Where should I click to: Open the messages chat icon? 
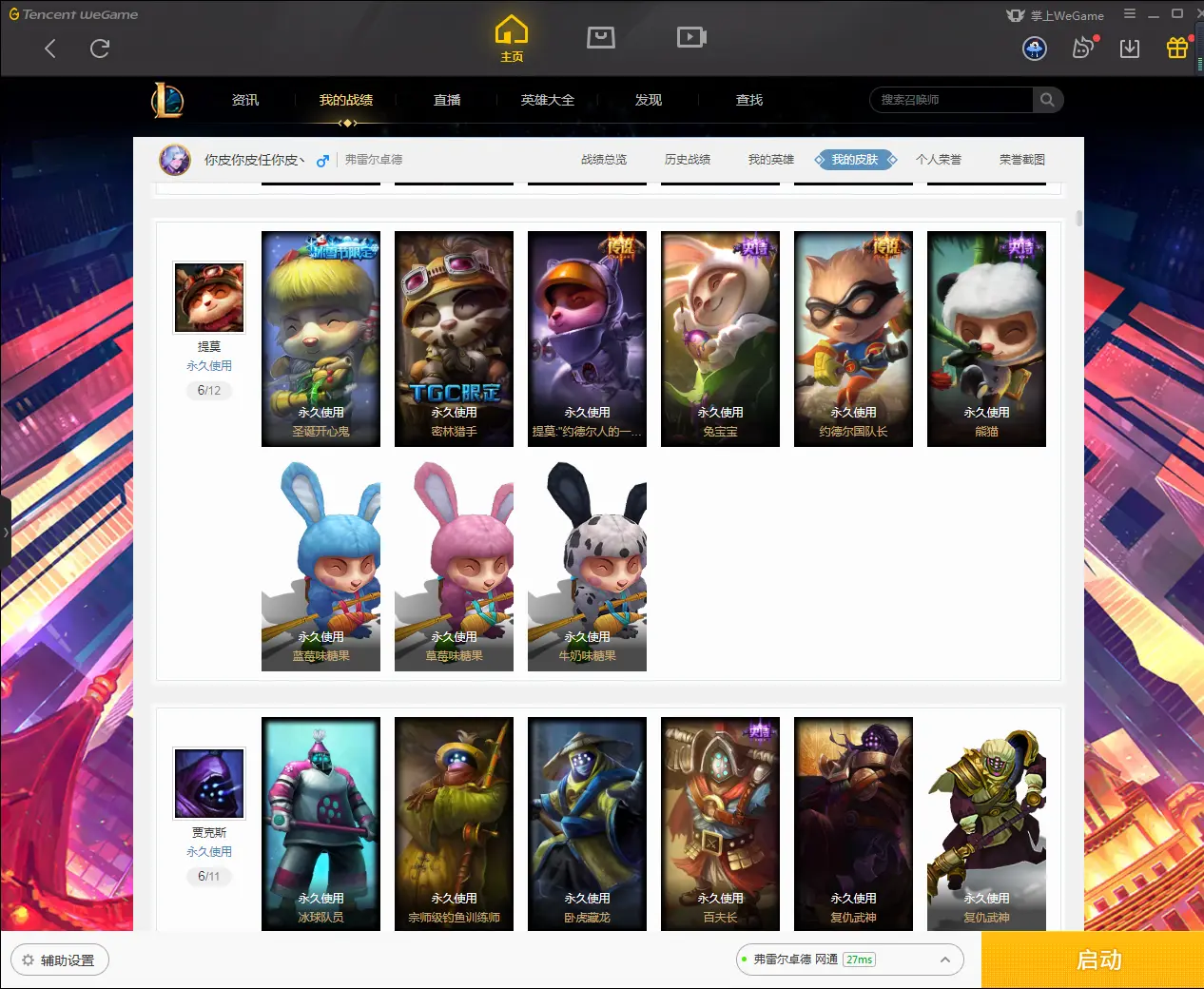coord(1083,48)
